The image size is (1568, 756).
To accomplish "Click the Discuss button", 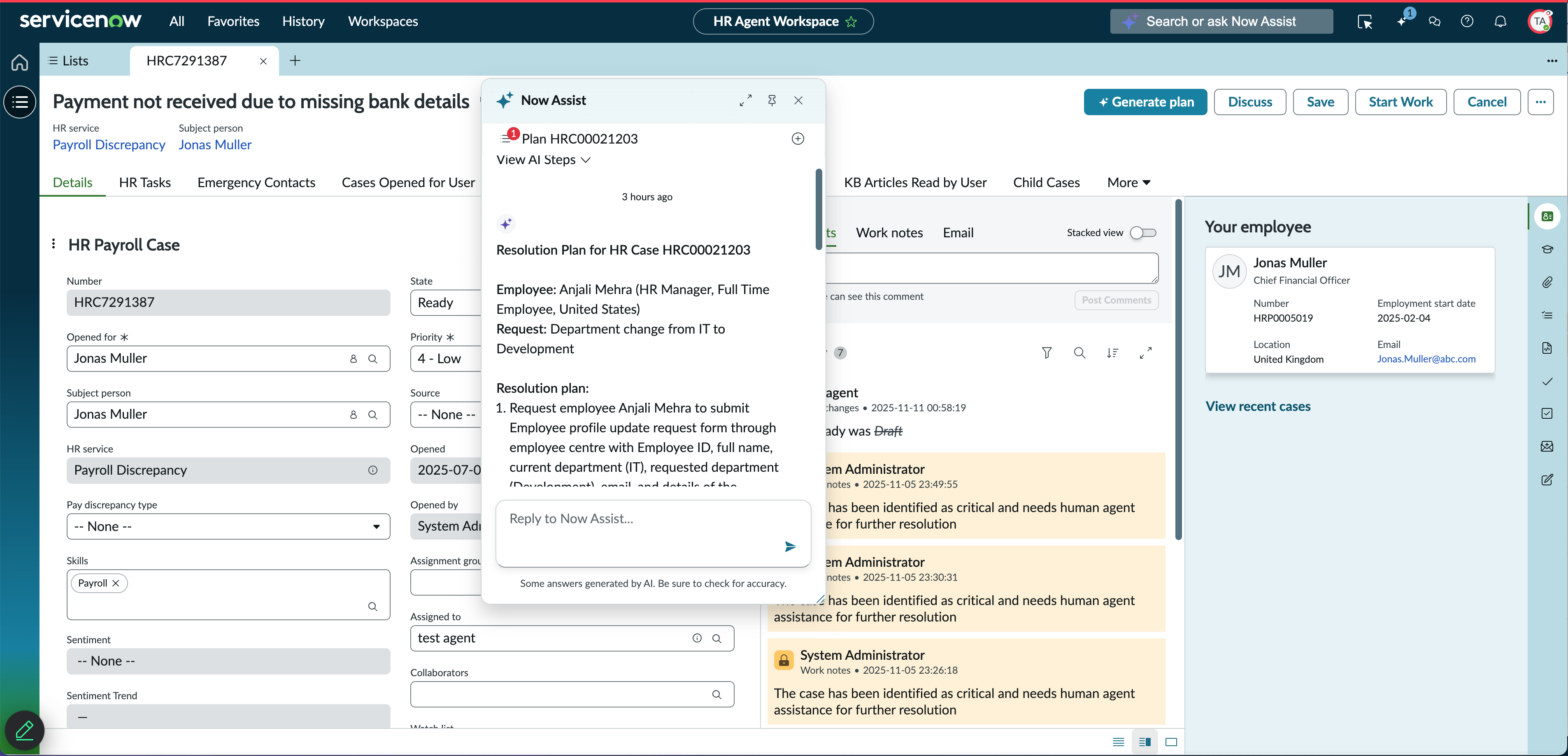I will [1249, 102].
